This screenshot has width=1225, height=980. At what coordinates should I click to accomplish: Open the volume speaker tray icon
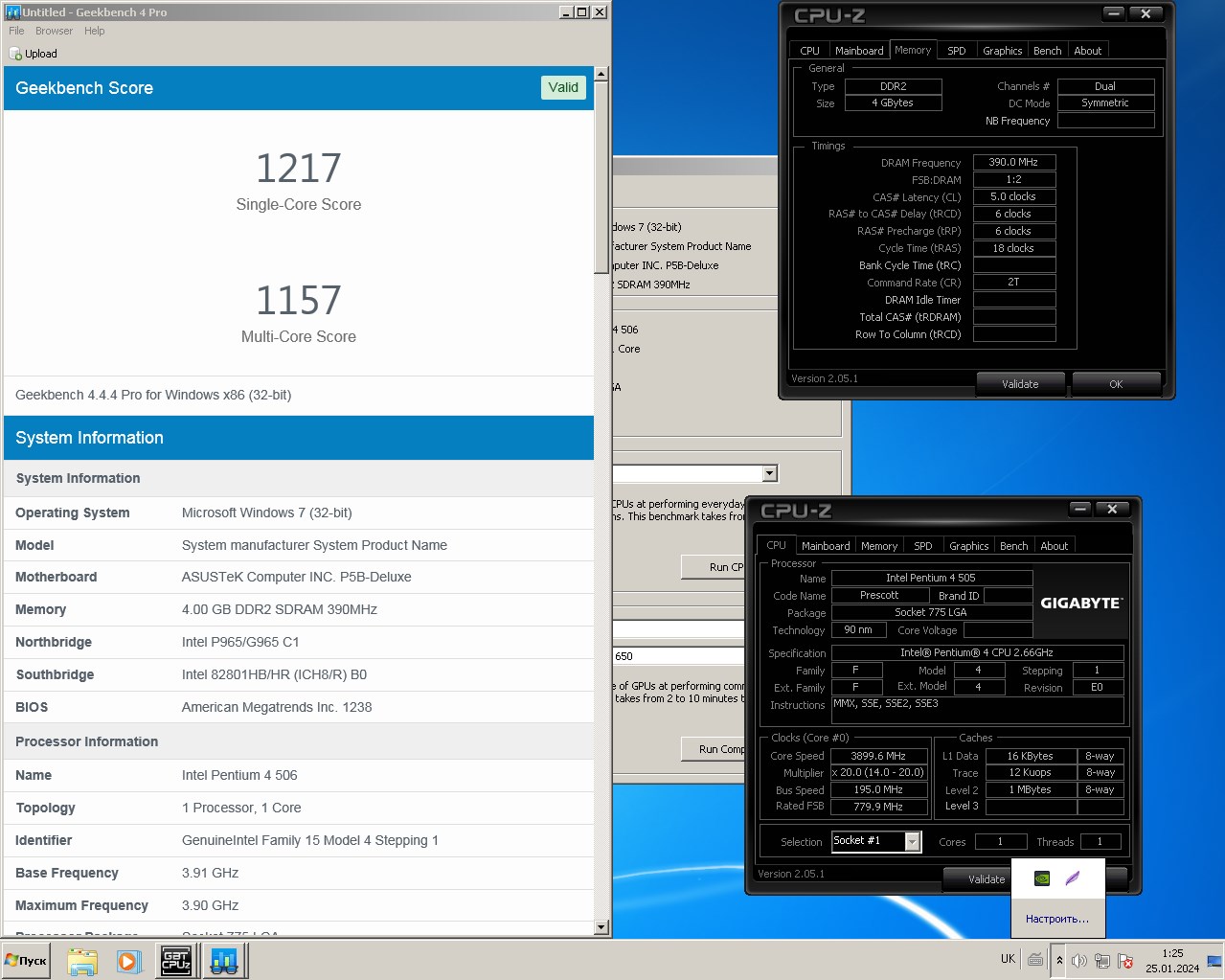1079,960
